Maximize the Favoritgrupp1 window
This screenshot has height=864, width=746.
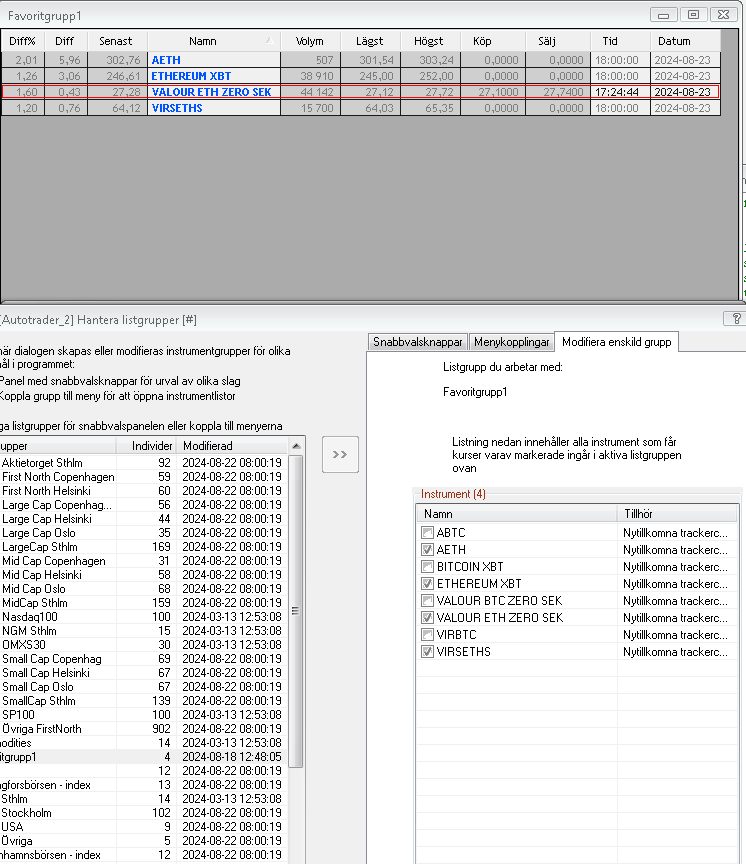[691, 14]
